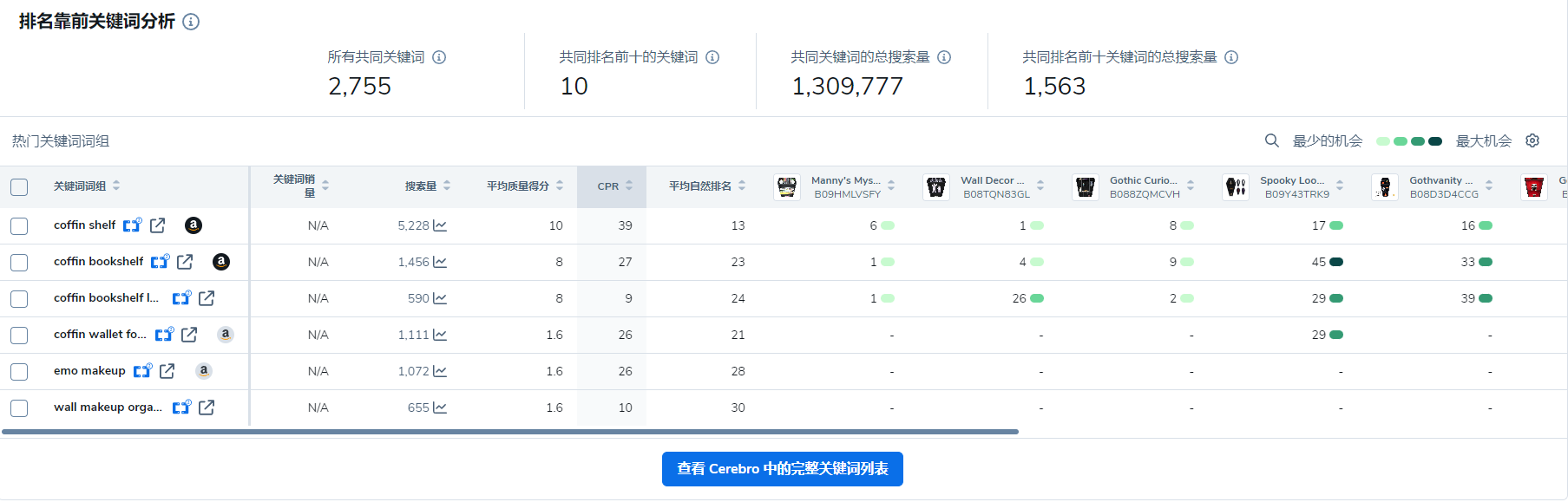Click the Cerebro icon for emo makeup
Screen dimensions: 1568x502
pos(142,371)
